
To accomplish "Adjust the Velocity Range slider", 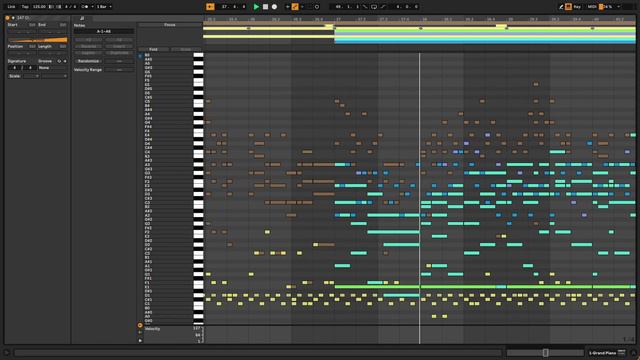I will pyautogui.click(x=119, y=70).
